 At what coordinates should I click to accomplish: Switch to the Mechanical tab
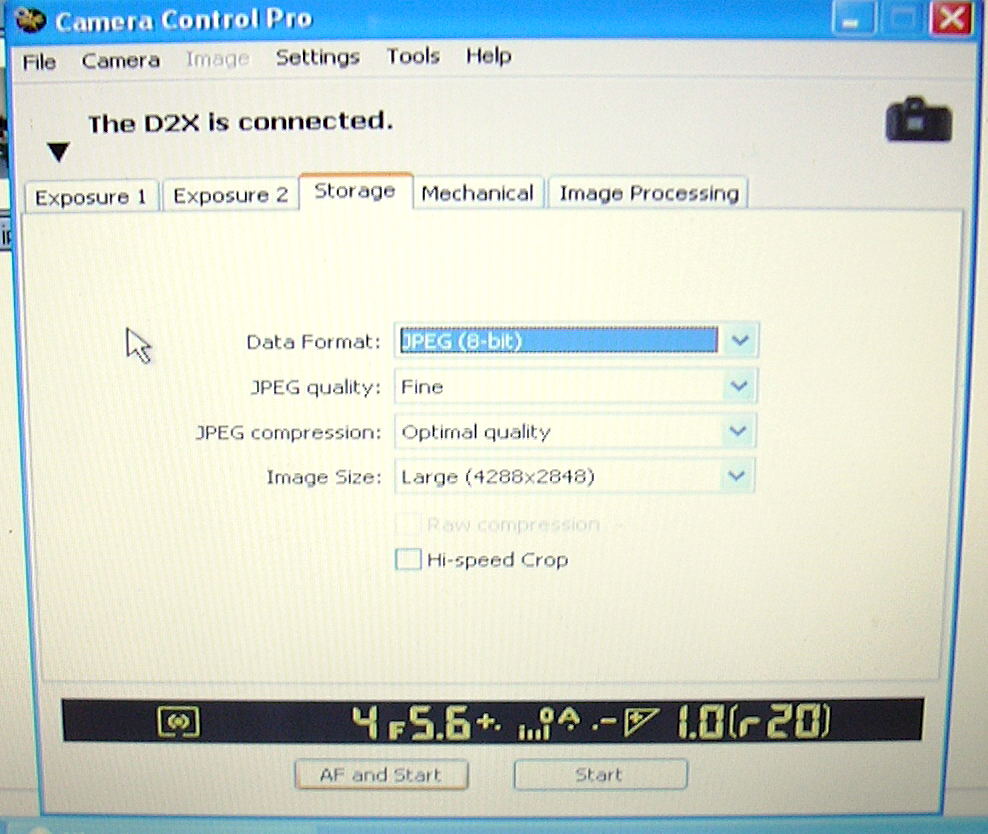tap(478, 193)
